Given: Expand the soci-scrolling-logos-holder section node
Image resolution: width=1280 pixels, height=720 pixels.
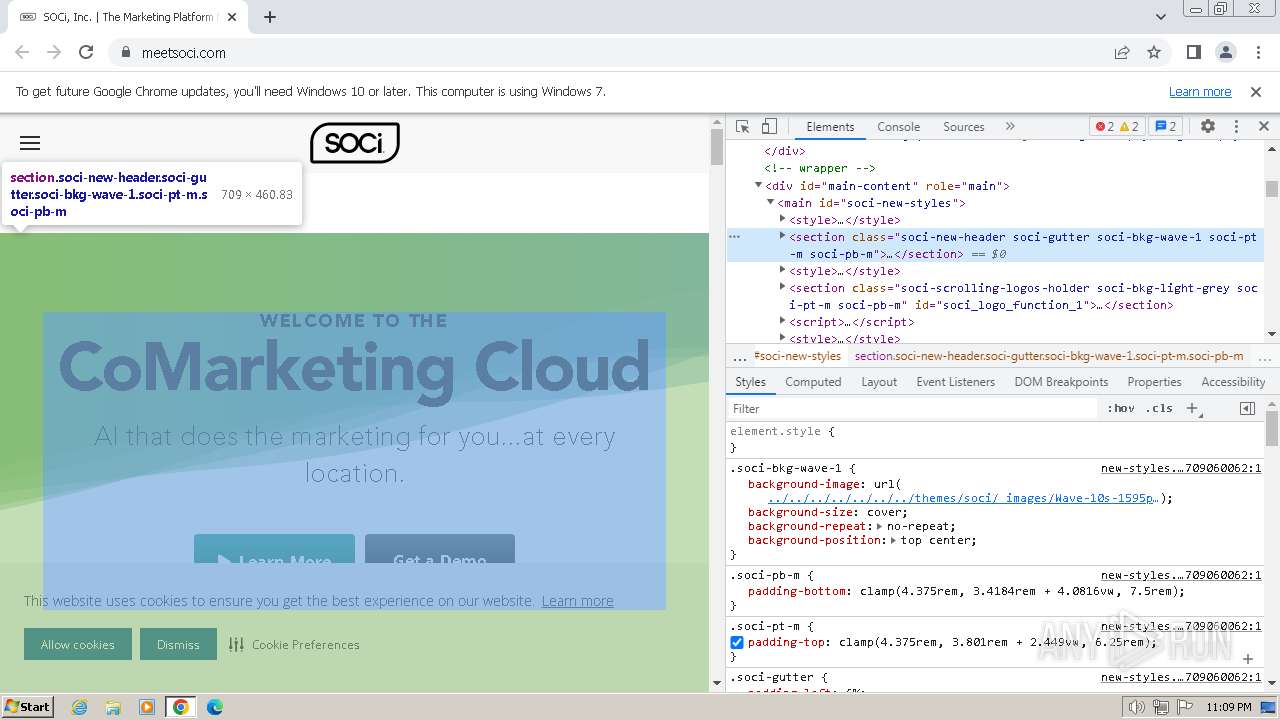Looking at the screenshot, I should 783,288.
